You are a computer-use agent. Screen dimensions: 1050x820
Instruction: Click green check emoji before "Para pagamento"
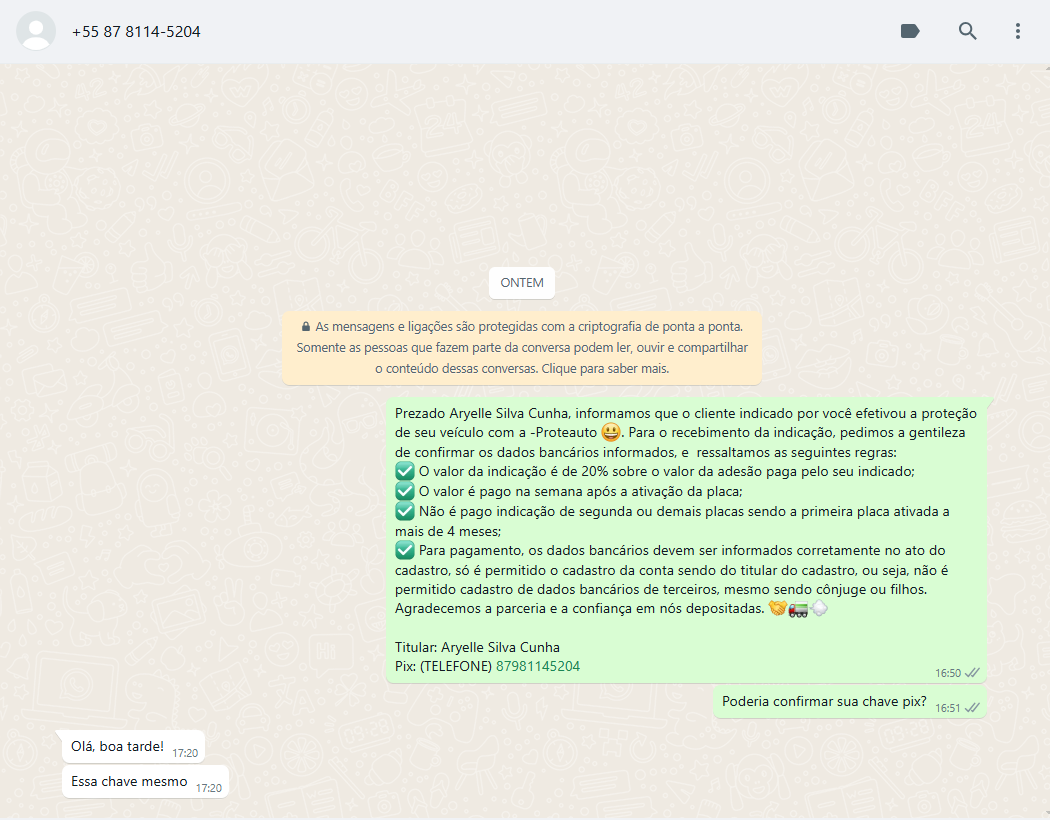(x=405, y=550)
